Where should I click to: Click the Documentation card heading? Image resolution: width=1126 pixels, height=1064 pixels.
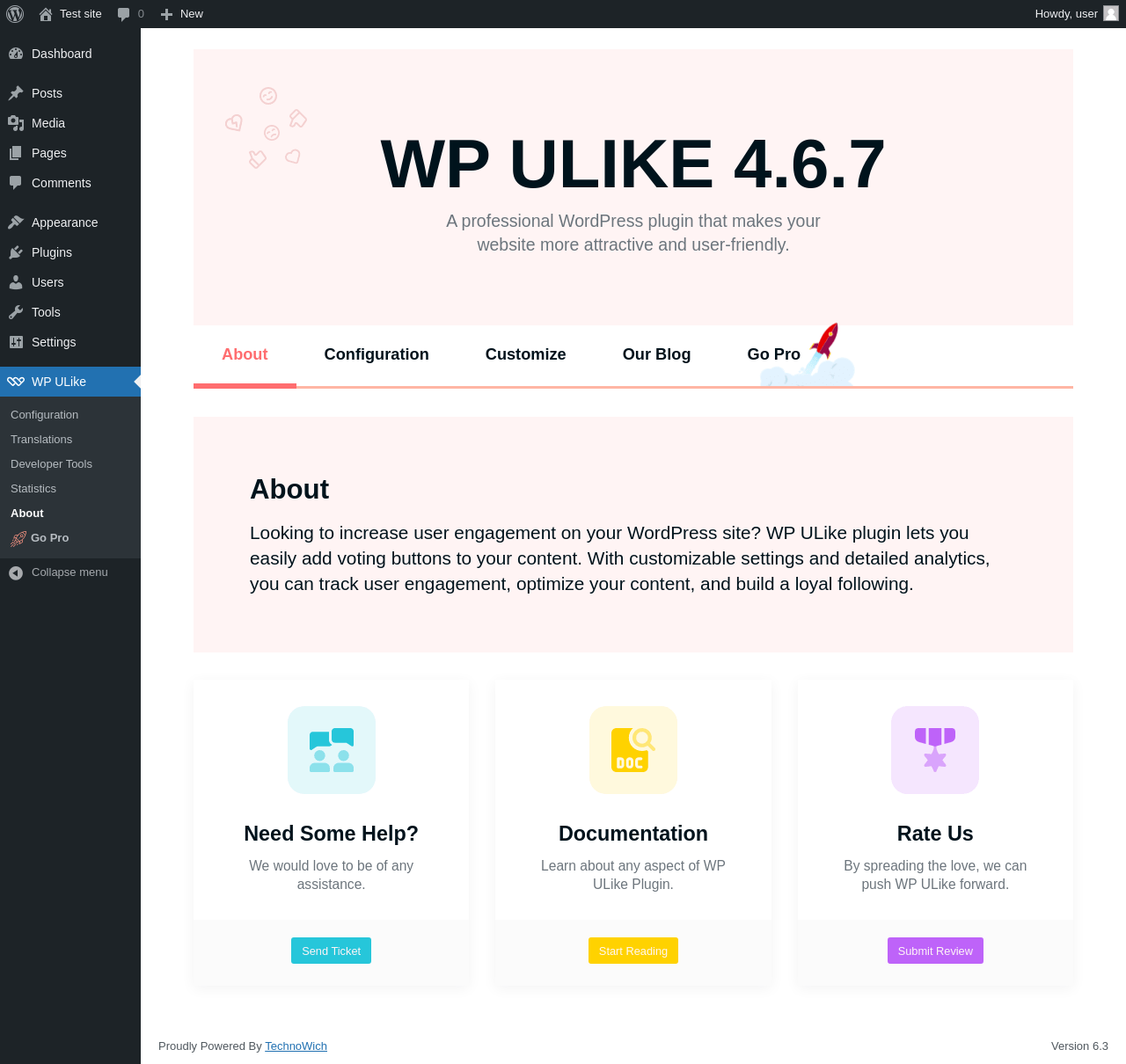point(633,834)
